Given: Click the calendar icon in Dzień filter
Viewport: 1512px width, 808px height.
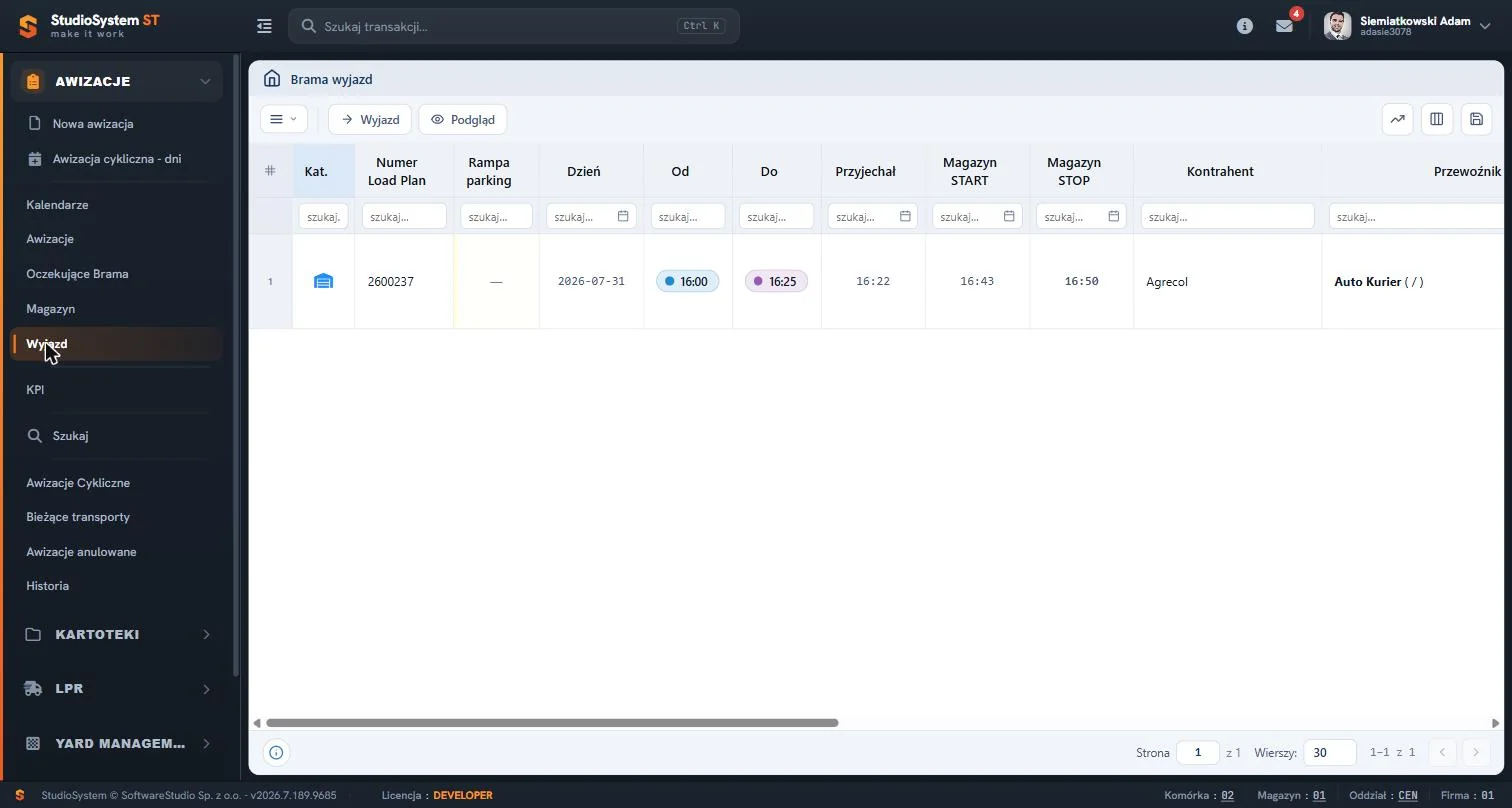Looking at the screenshot, I should tap(623, 216).
